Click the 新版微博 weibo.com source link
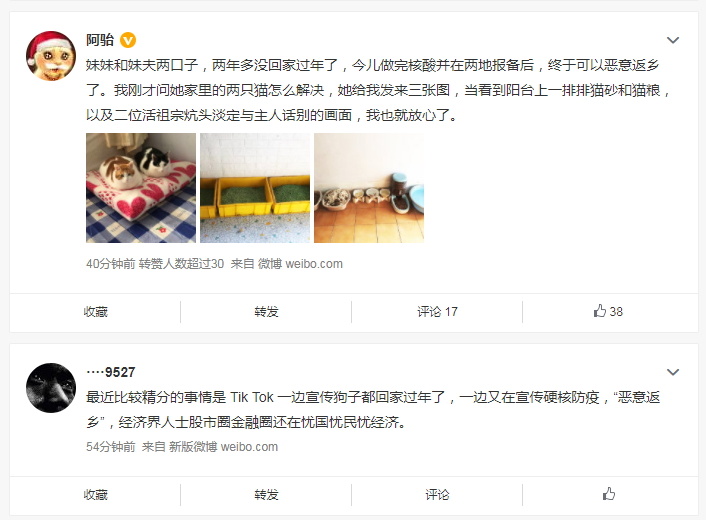The height and width of the screenshot is (520, 706). coord(223,447)
